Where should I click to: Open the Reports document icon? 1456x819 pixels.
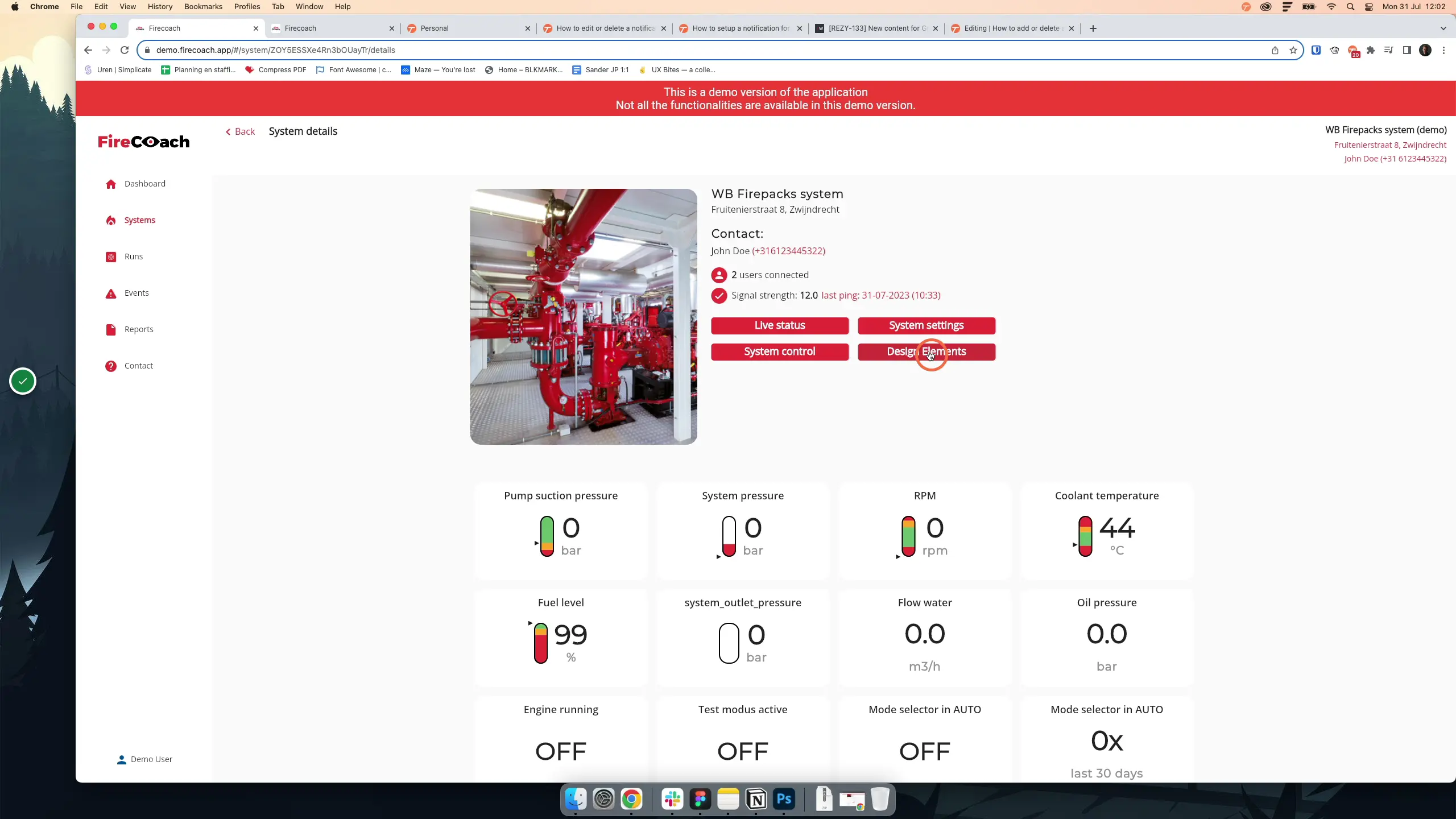click(111, 330)
